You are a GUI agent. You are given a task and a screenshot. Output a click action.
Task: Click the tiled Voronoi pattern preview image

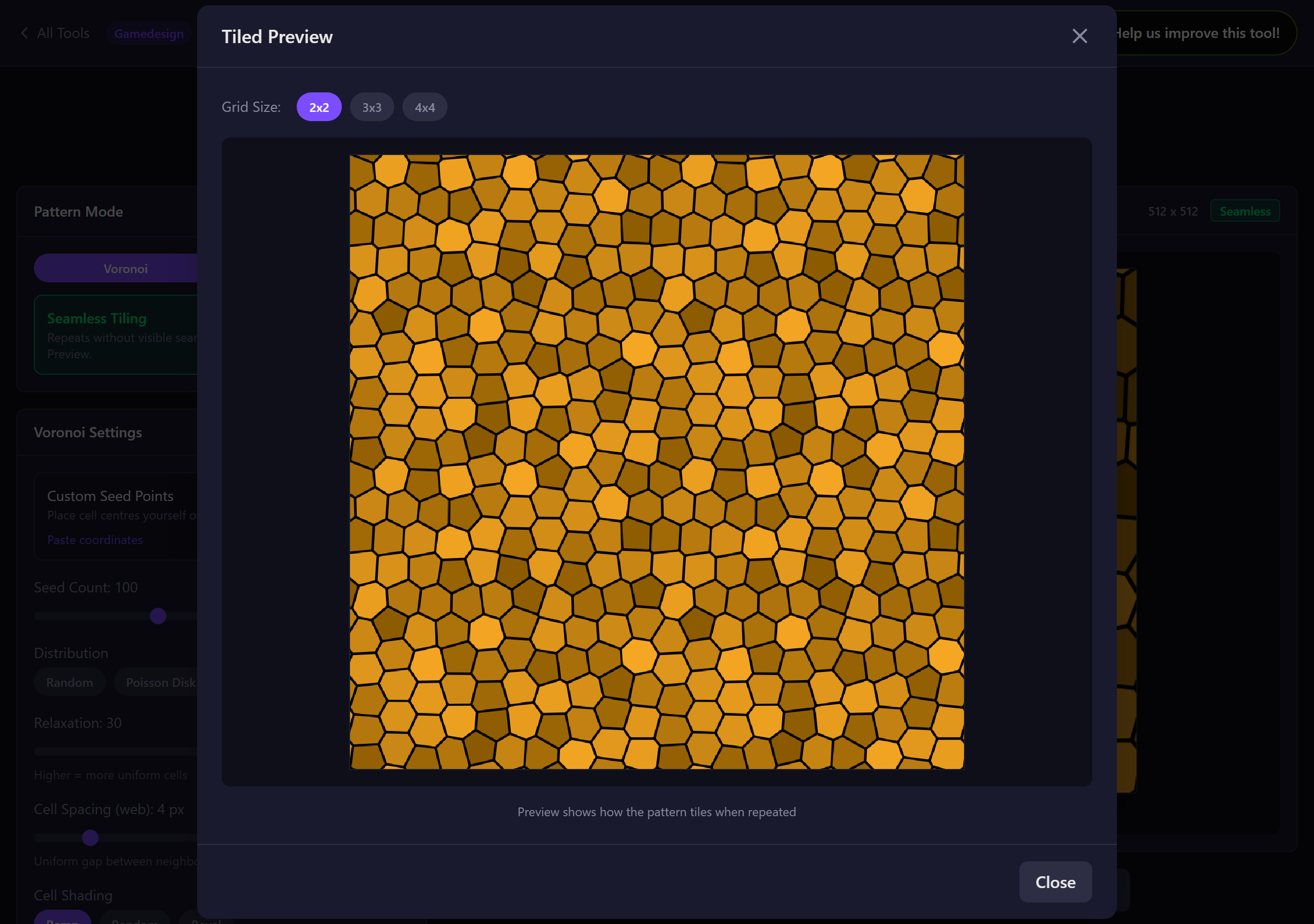pyautogui.click(x=656, y=462)
